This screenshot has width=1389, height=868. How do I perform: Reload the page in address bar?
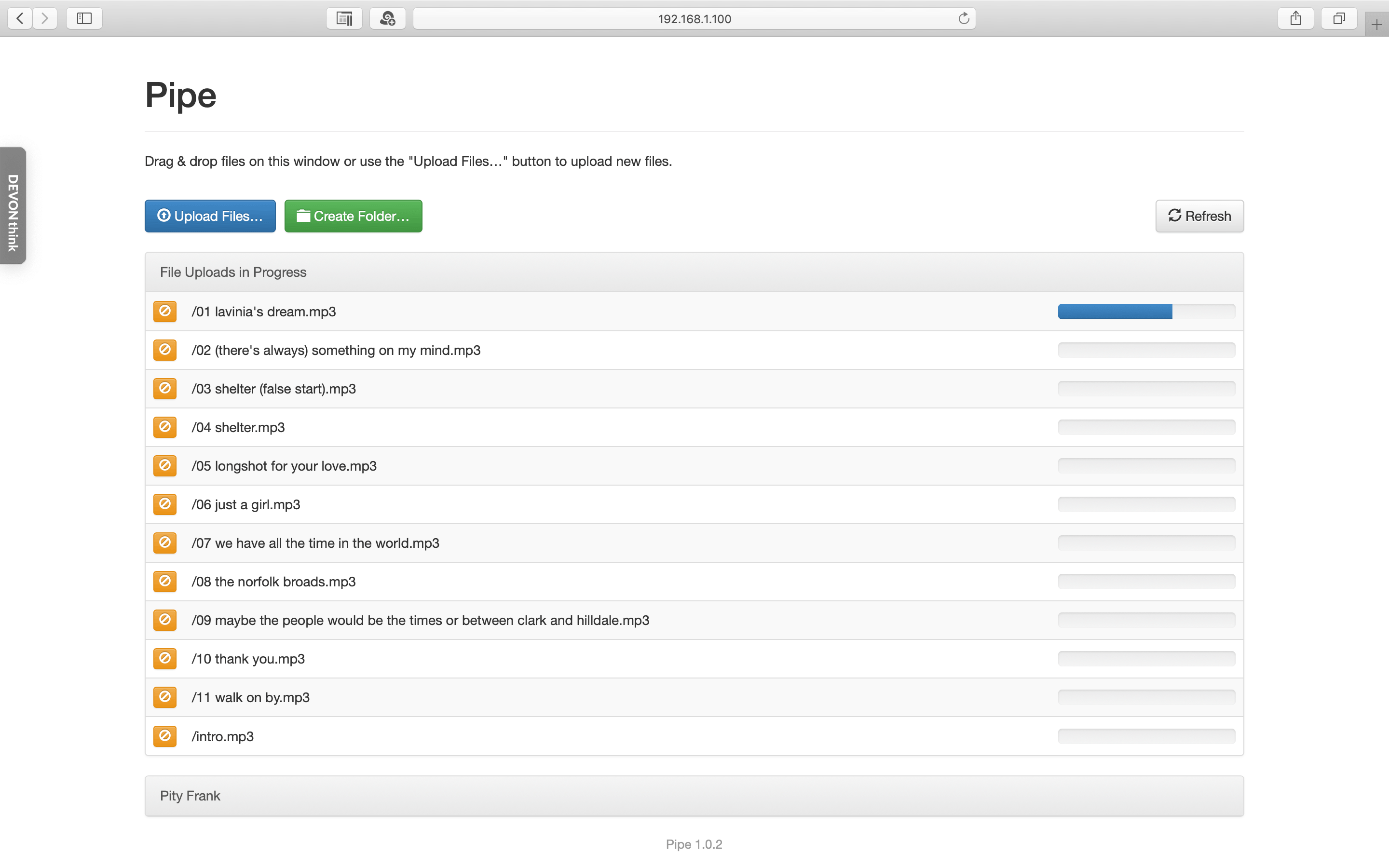pyautogui.click(x=964, y=18)
